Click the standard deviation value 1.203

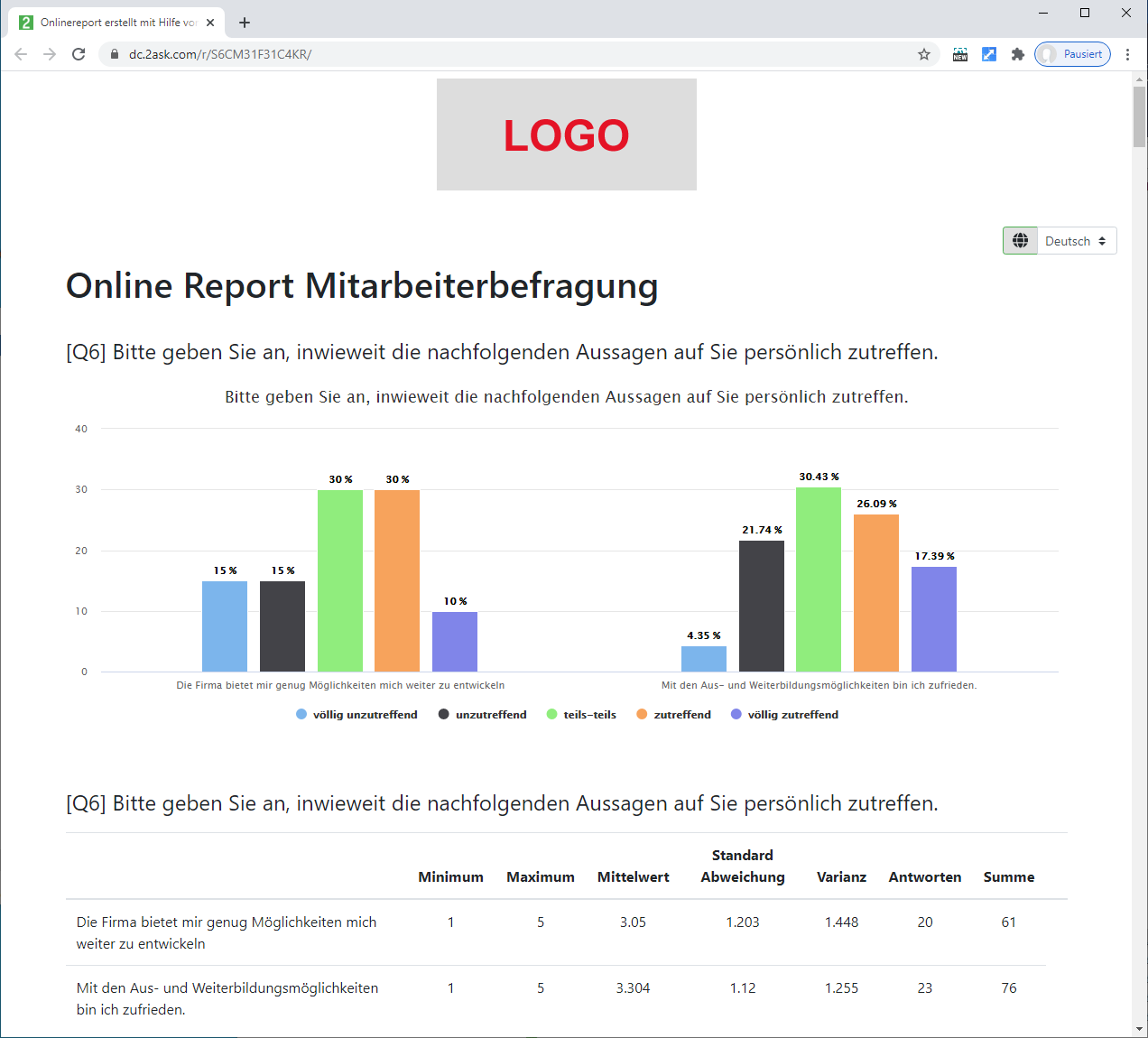(743, 922)
